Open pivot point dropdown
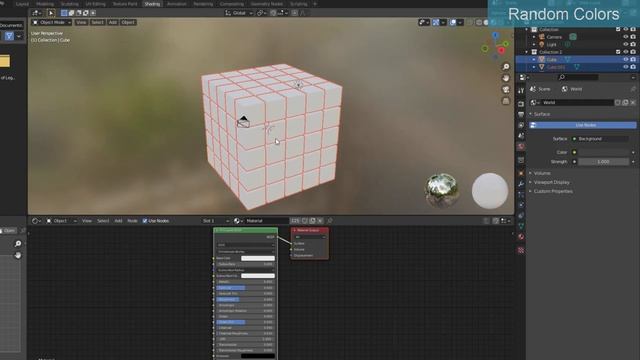Screen dimensions: 640x360 261,13
